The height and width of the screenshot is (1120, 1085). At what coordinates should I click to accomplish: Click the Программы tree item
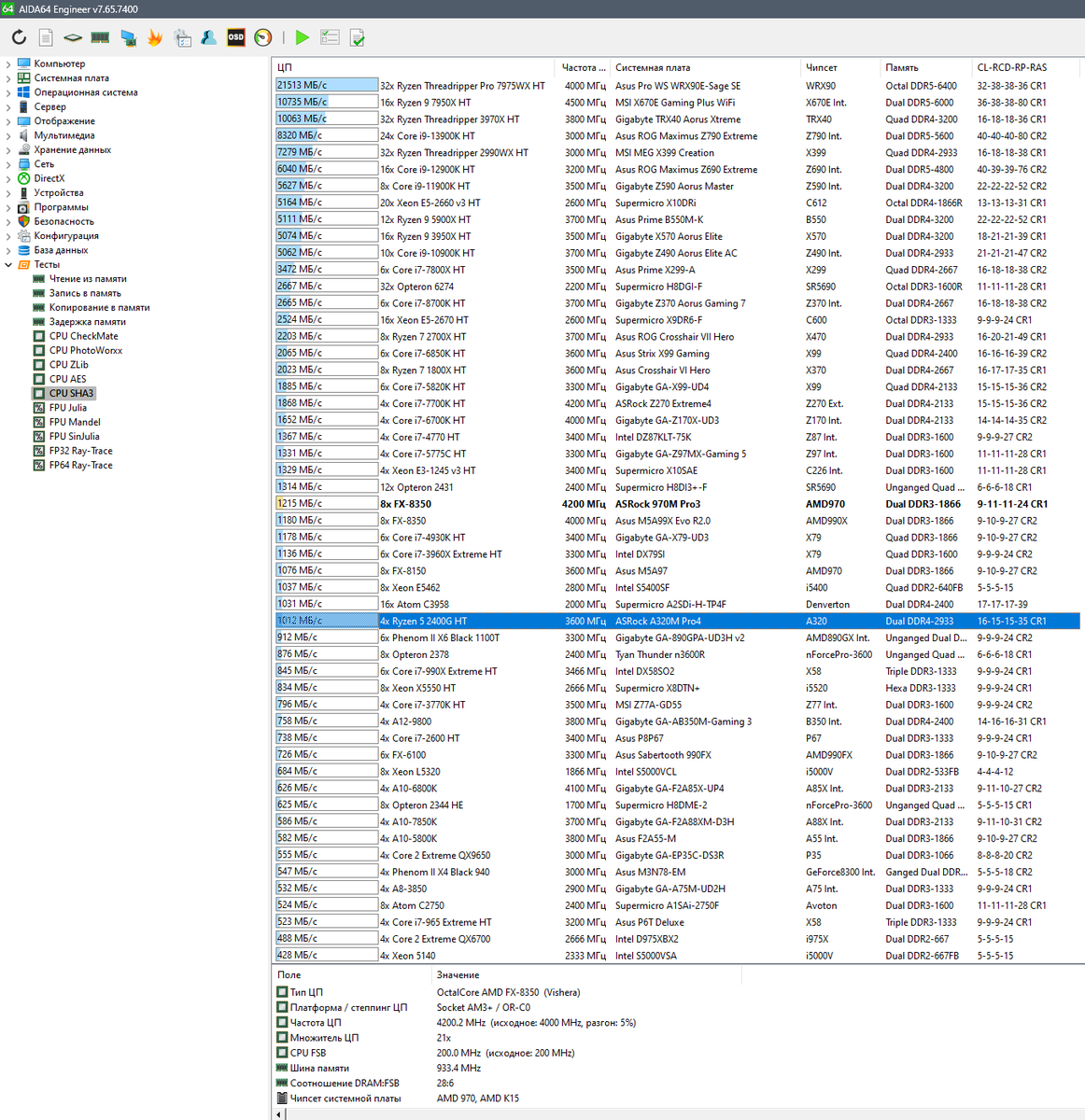point(61,207)
